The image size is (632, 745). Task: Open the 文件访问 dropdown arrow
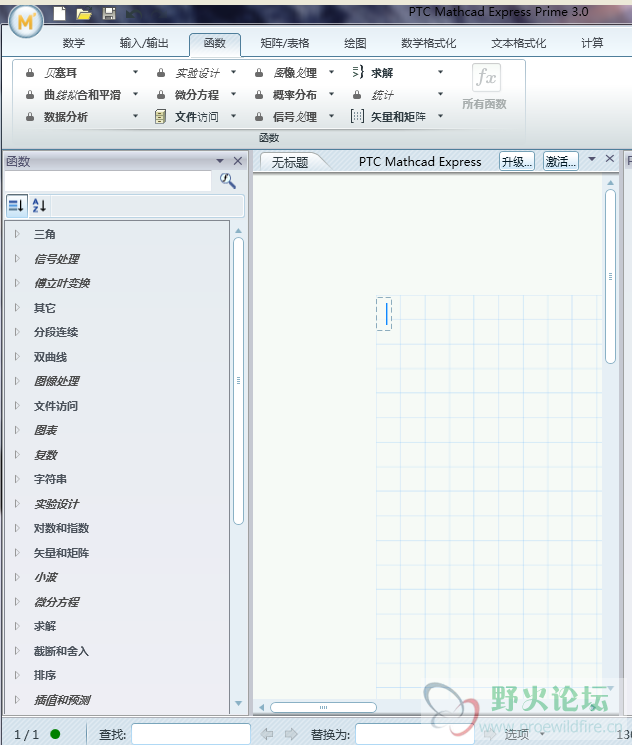click(234, 116)
